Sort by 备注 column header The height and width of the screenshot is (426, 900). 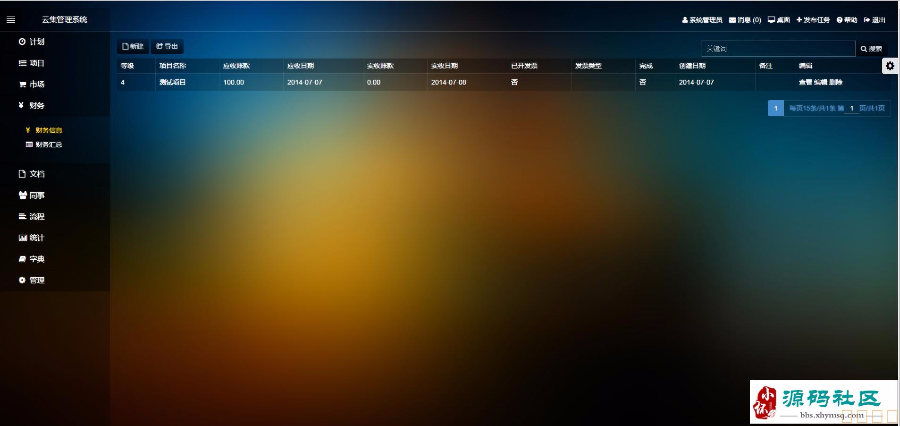(766, 66)
